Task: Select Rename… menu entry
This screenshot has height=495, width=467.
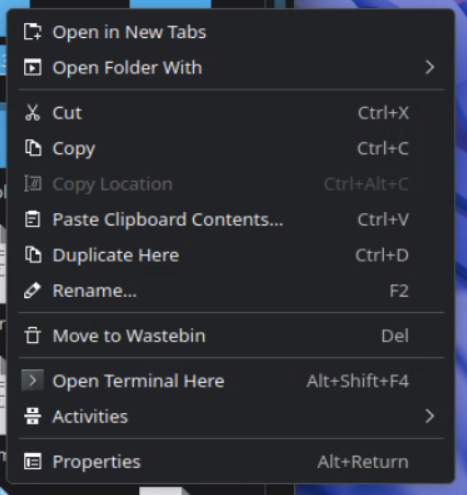Action: point(231,291)
